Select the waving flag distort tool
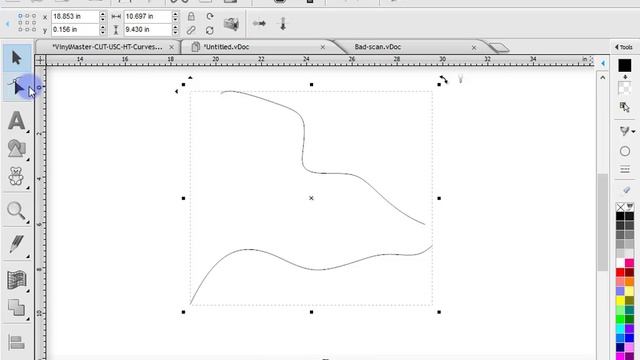 [x=17, y=280]
